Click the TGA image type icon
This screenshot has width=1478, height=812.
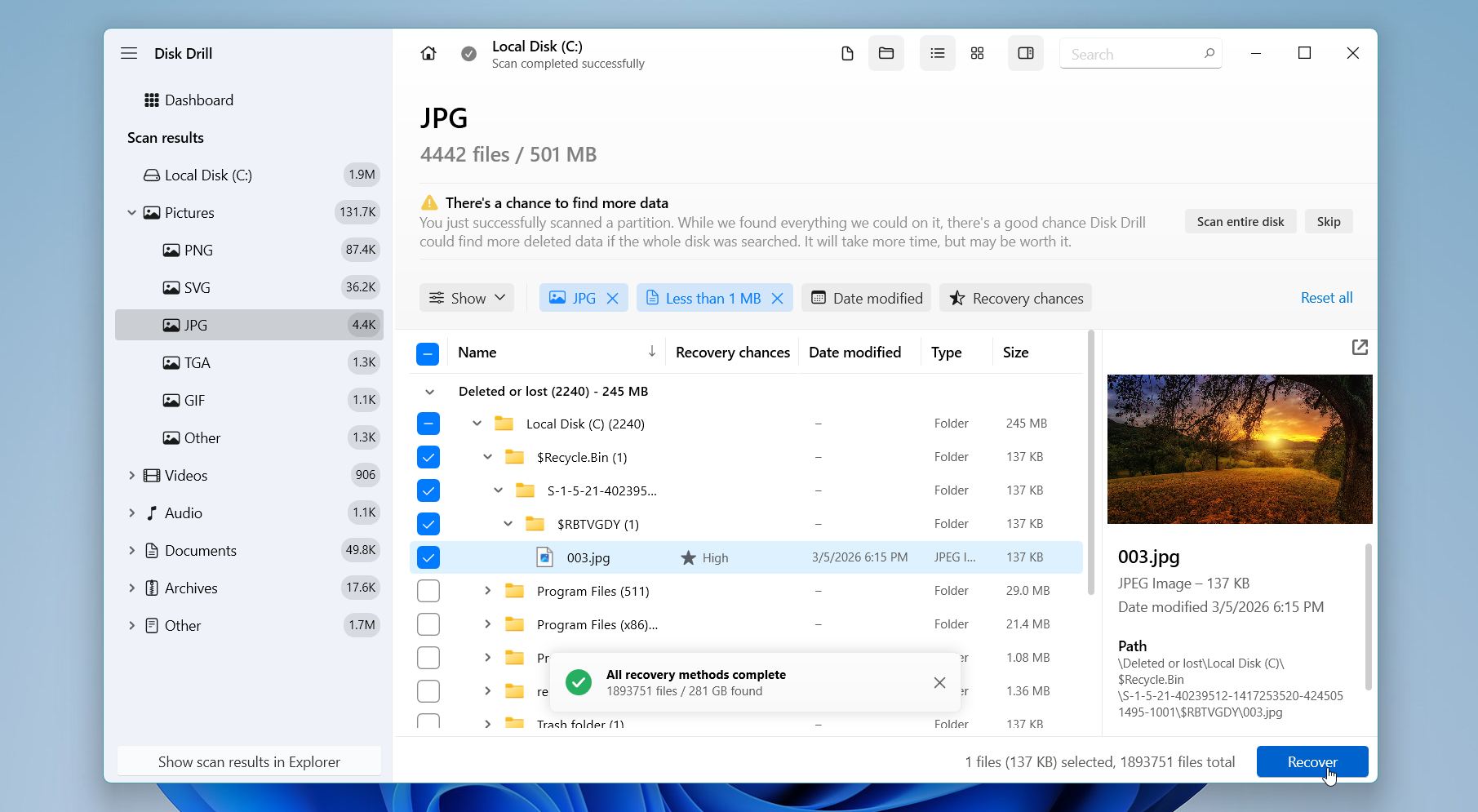point(171,363)
